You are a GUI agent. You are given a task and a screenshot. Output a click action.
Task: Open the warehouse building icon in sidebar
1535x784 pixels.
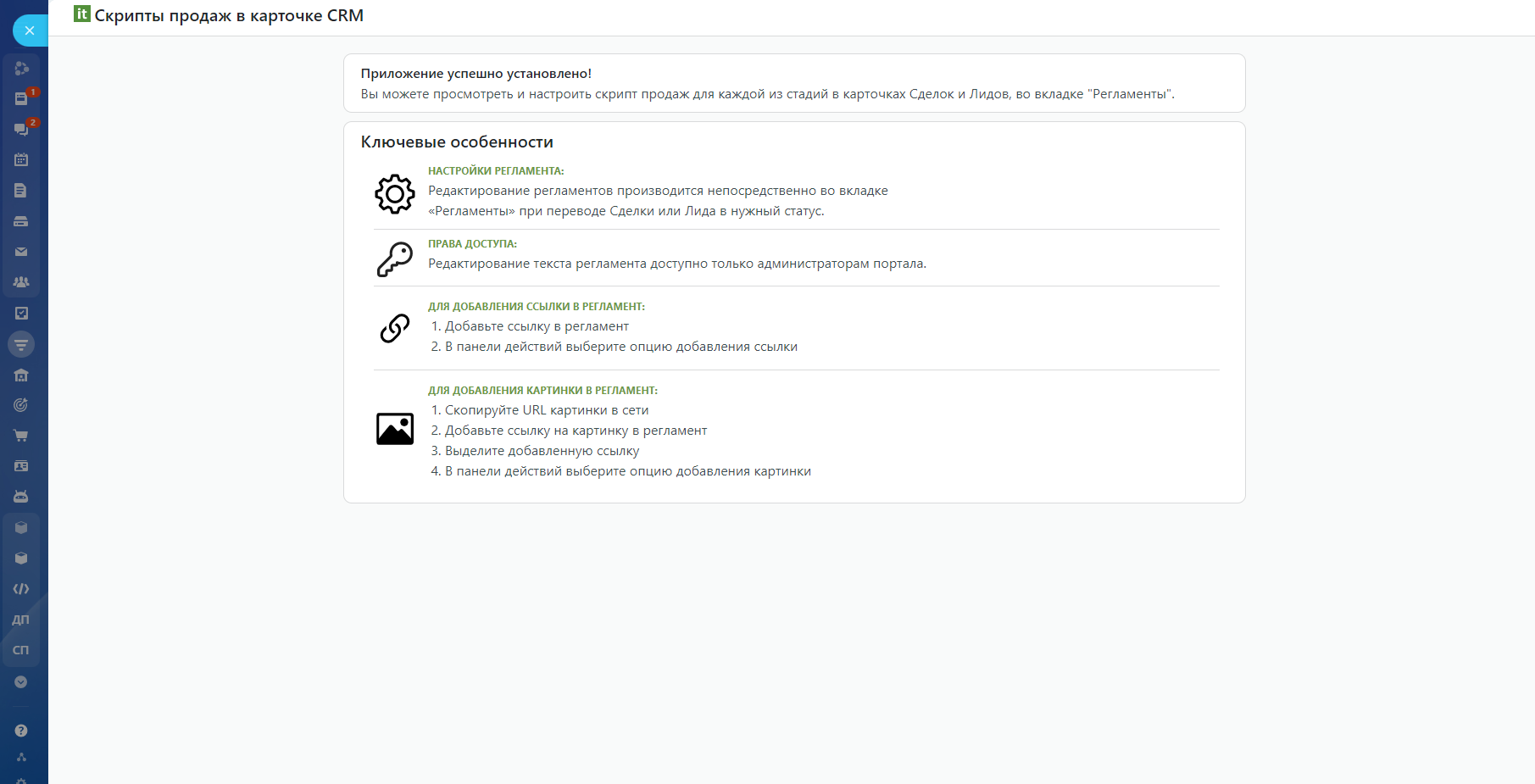[x=21, y=375]
